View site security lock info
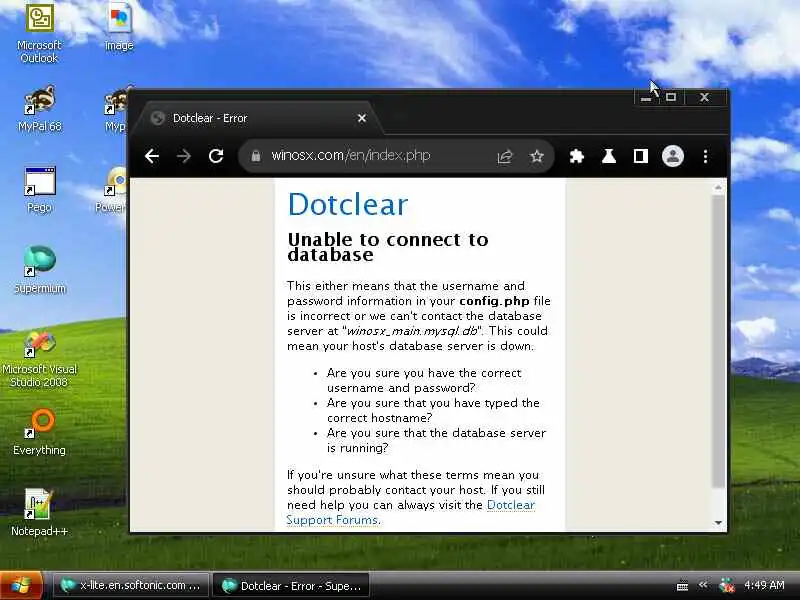Image resolution: width=800 pixels, height=600 pixels. (256, 156)
